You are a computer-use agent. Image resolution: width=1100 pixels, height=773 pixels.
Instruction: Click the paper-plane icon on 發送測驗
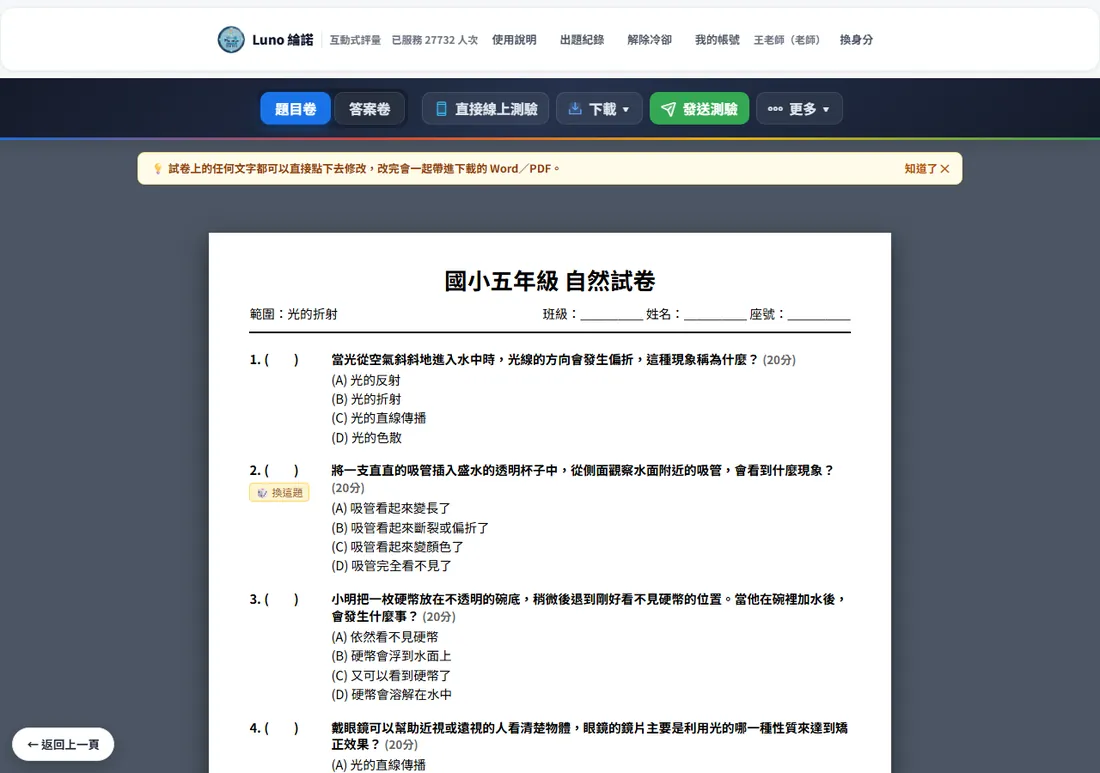(x=669, y=109)
